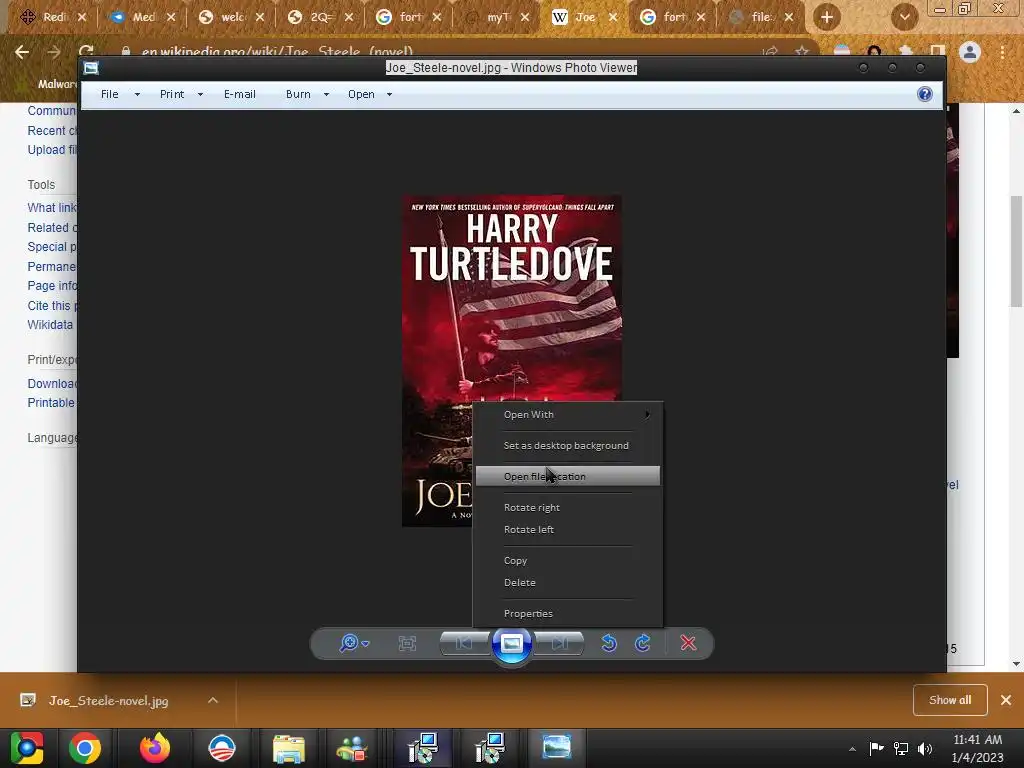
Task: Click the Action Center flag icon
Action: point(876,749)
